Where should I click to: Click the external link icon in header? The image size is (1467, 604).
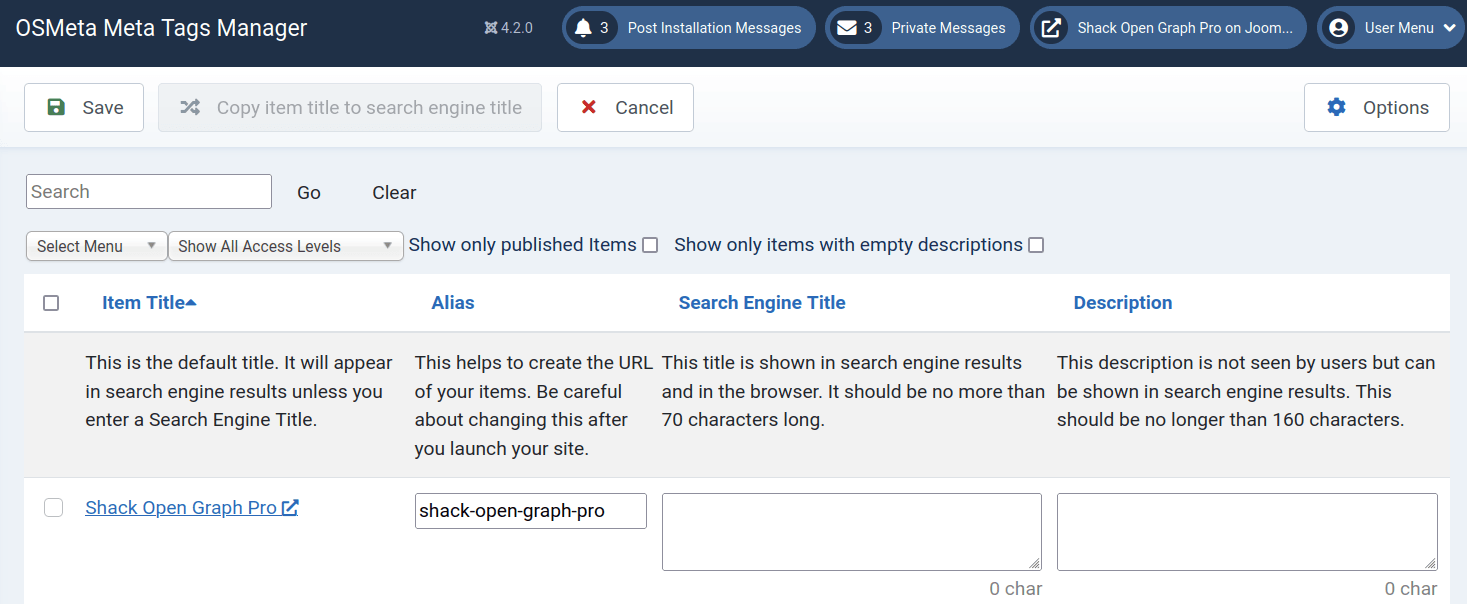tap(1051, 28)
